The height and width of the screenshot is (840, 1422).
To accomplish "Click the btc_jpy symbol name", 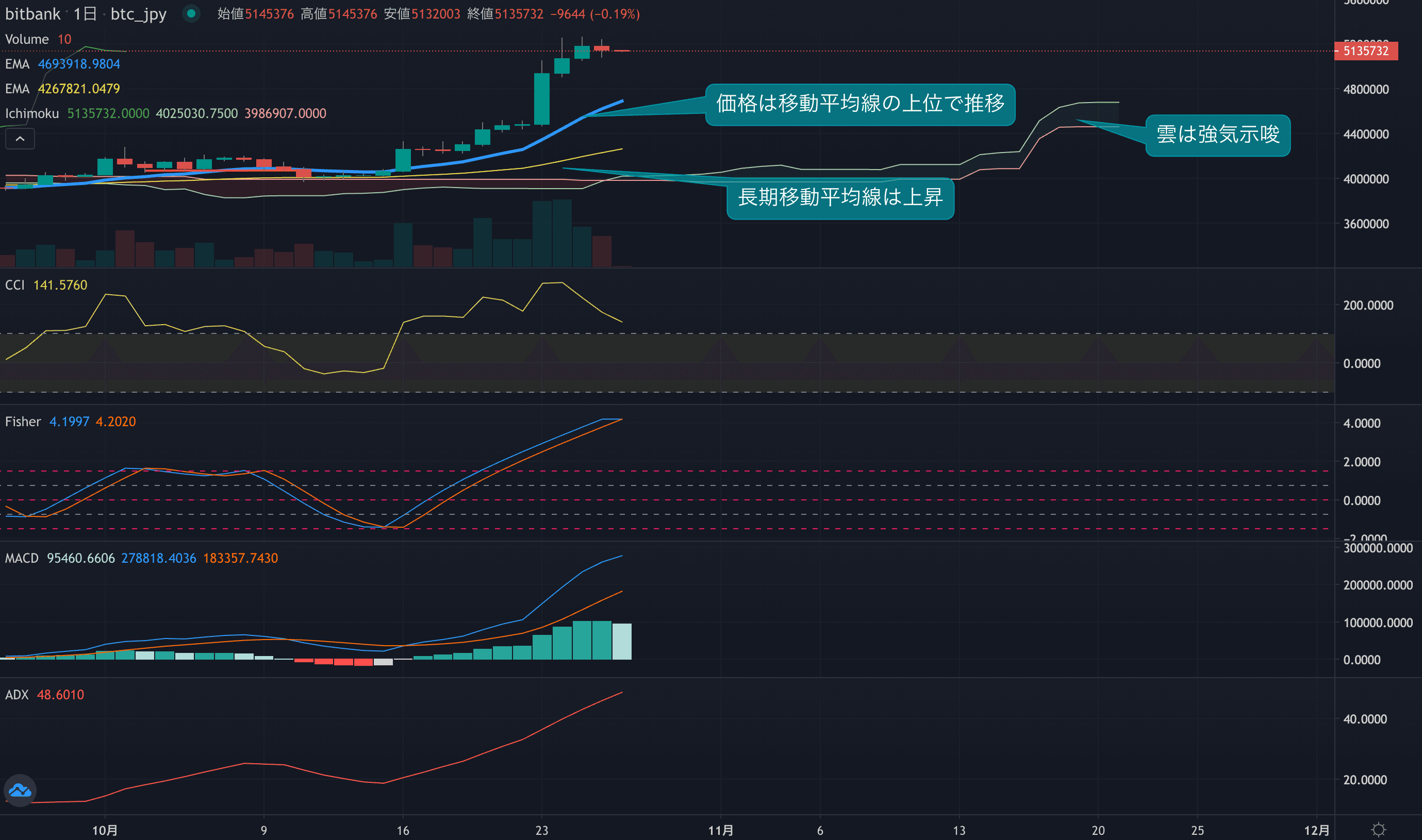I will tap(138, 13).
